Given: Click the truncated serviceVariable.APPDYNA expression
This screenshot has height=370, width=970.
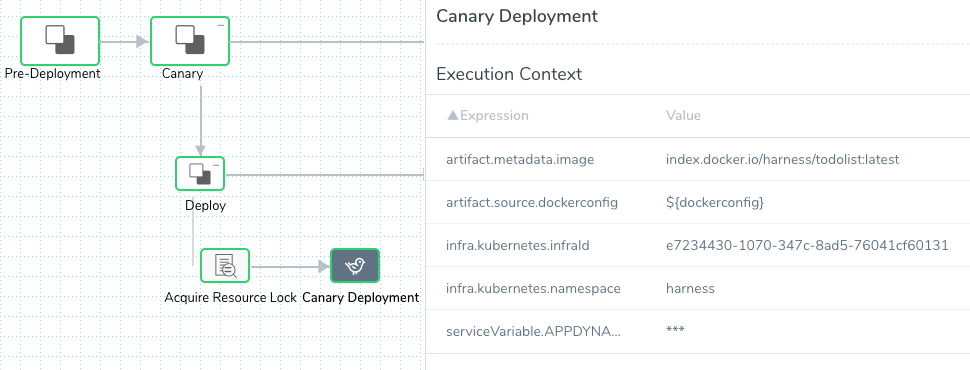Looking at the screenshot, I should (x=533, y=331).
